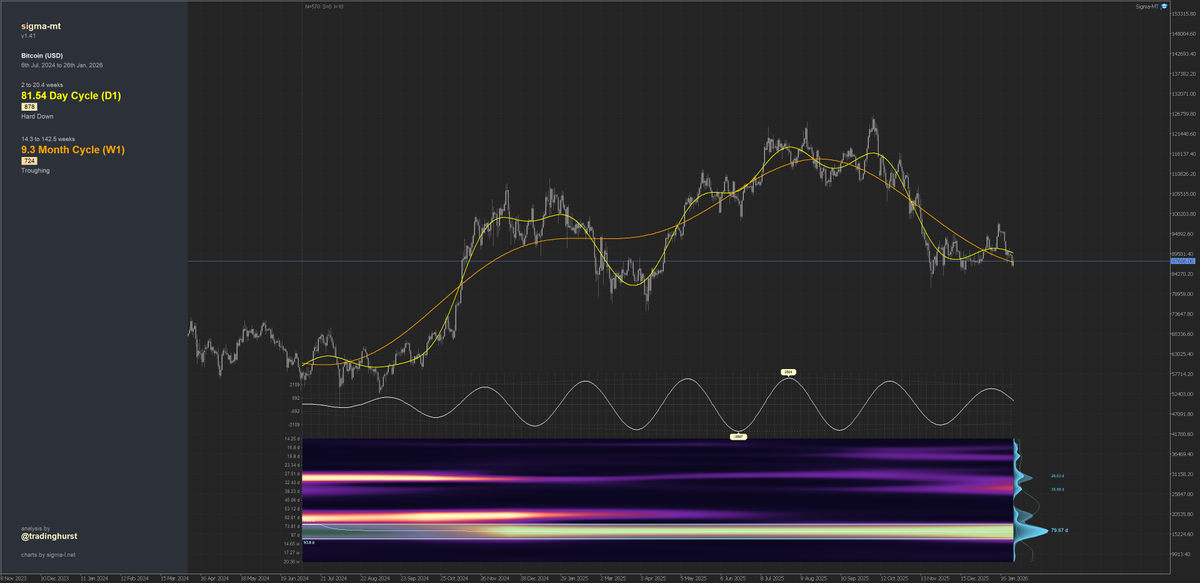Click the "2894" oscillator peak marker
1200x583 pixels.
click(x=788, y=372)
